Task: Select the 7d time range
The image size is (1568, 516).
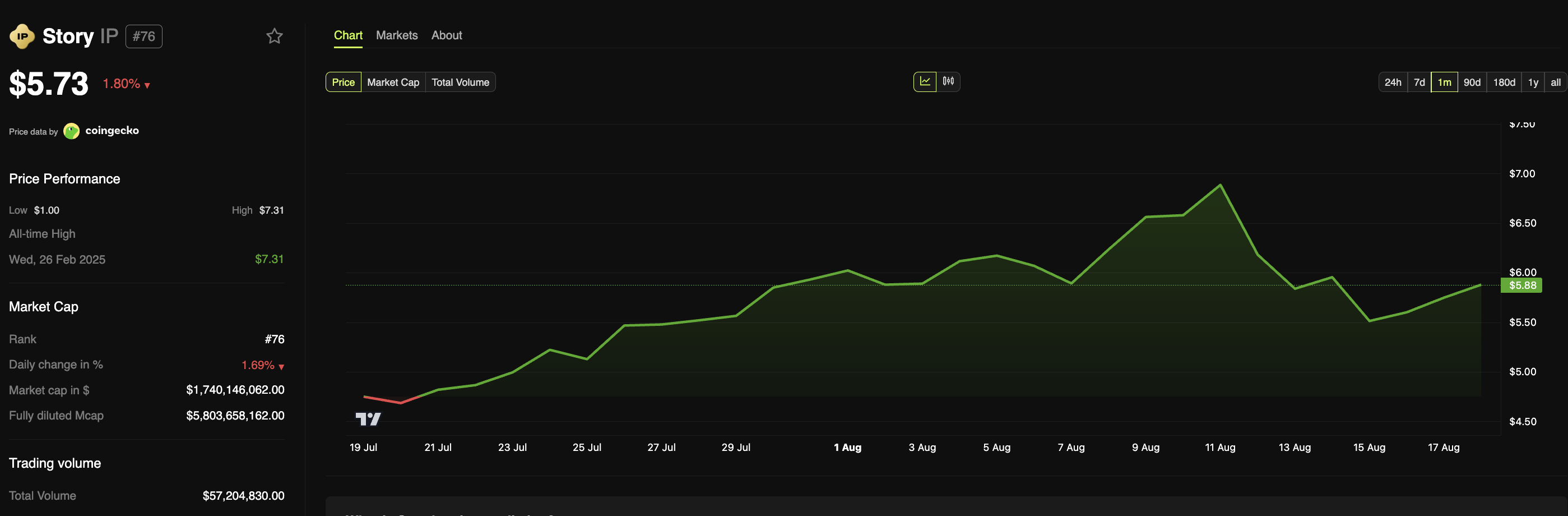Action: tap(1420, 82)
